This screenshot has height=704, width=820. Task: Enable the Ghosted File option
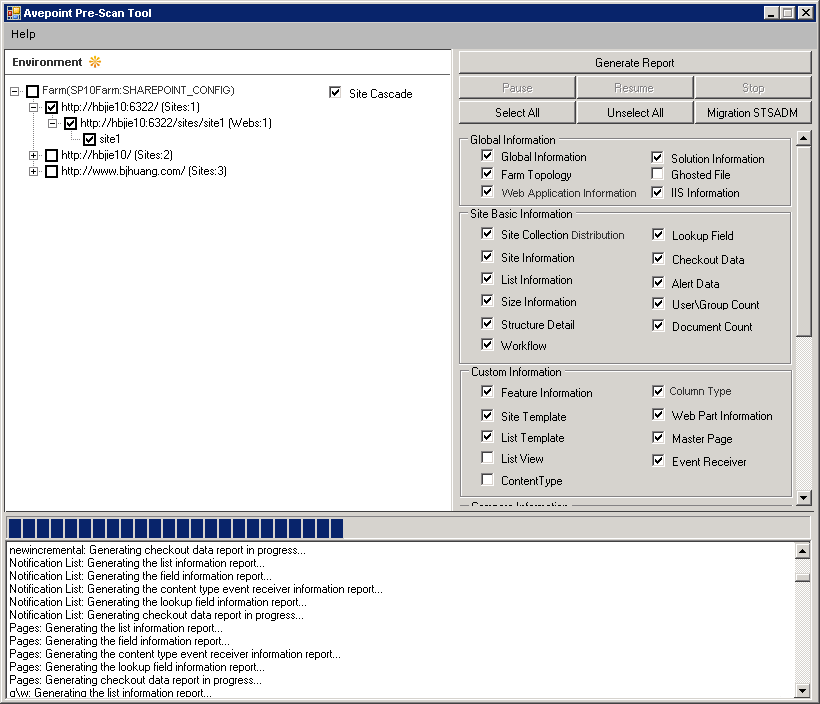tap(658, 175)
